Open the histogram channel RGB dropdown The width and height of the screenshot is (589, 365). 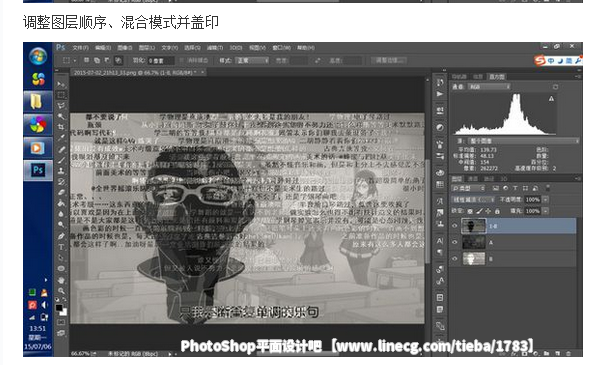pos(489,87)
